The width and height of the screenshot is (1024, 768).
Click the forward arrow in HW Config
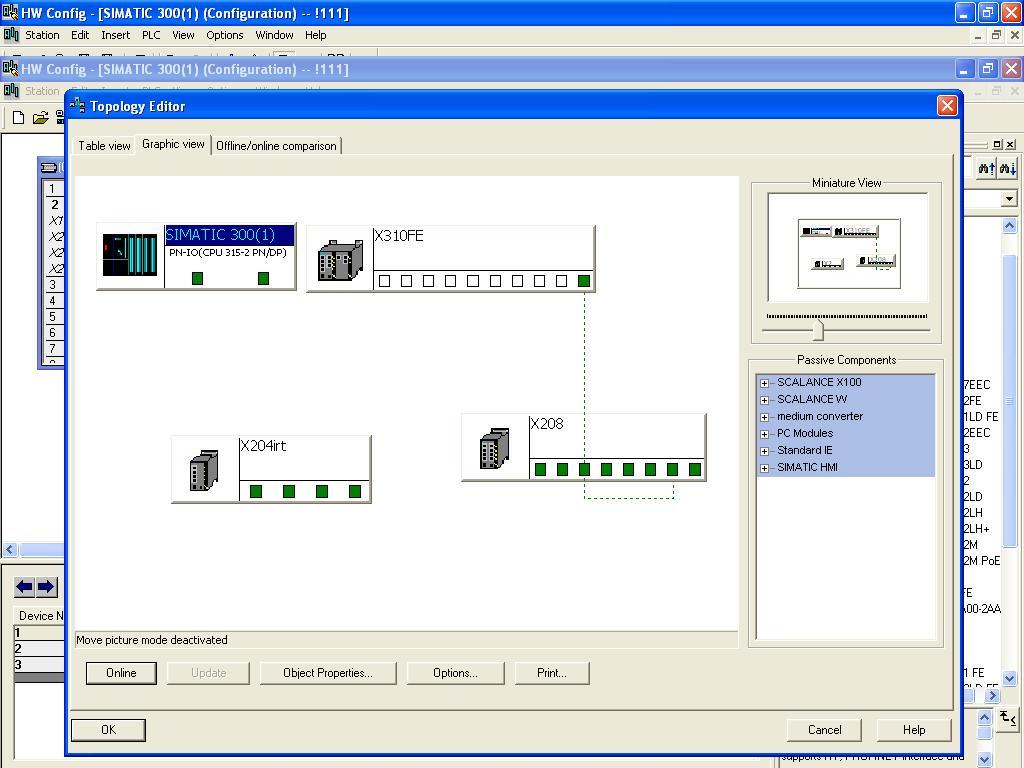pos(46,586)
